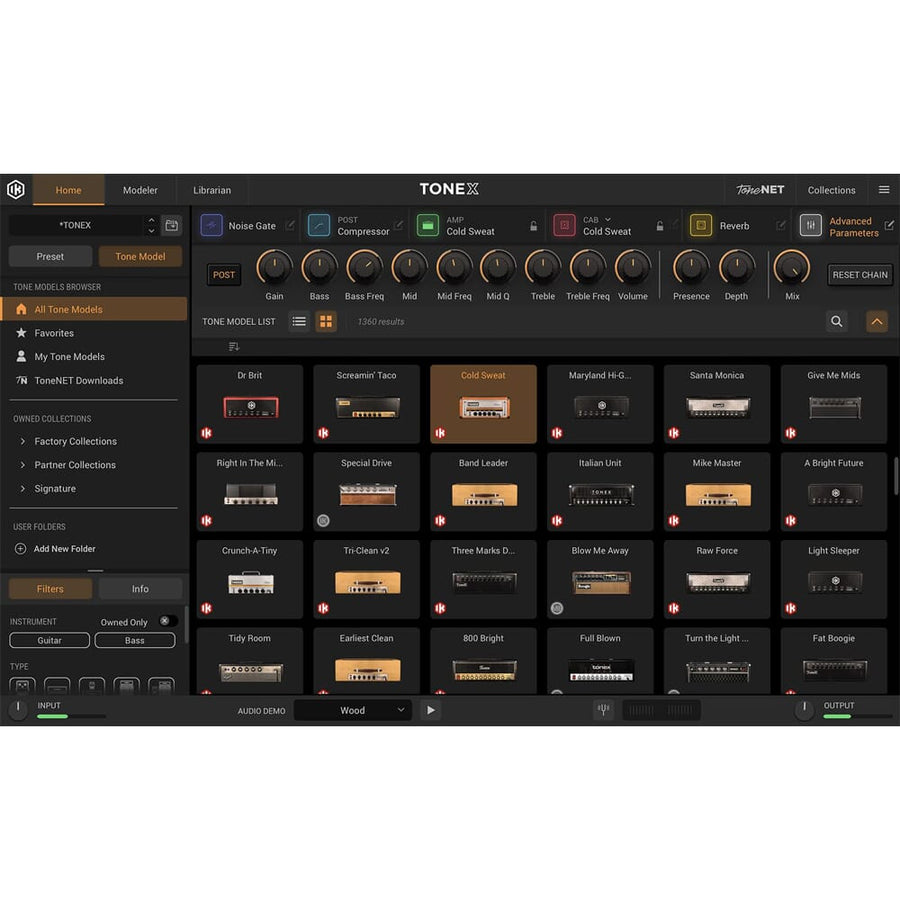Viewport: 900px width, 900px height.
Task: Filter by Bass instrument
Action: (135, 640)
